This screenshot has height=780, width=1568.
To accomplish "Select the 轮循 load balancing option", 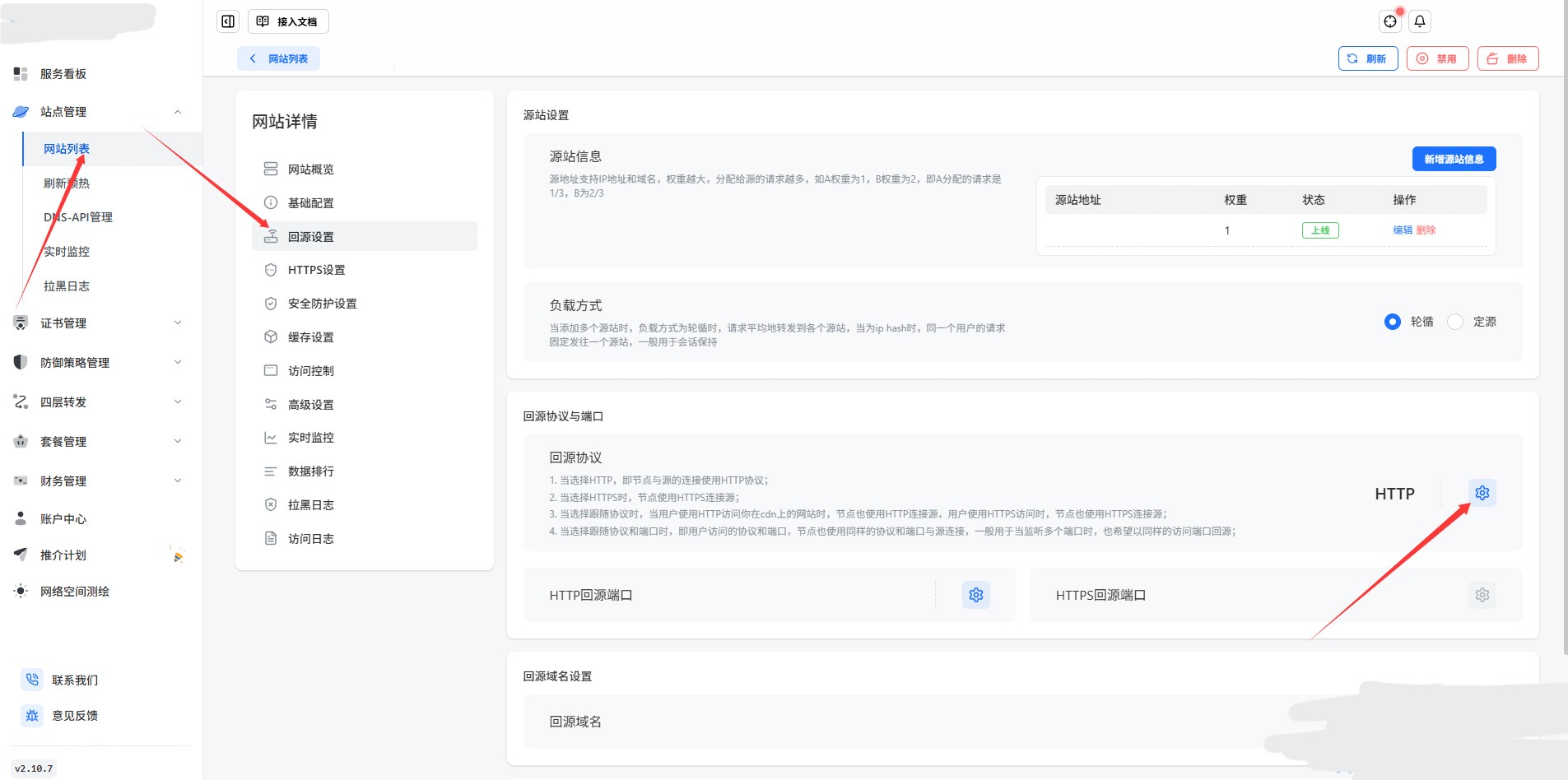I will click(1392, 322).
